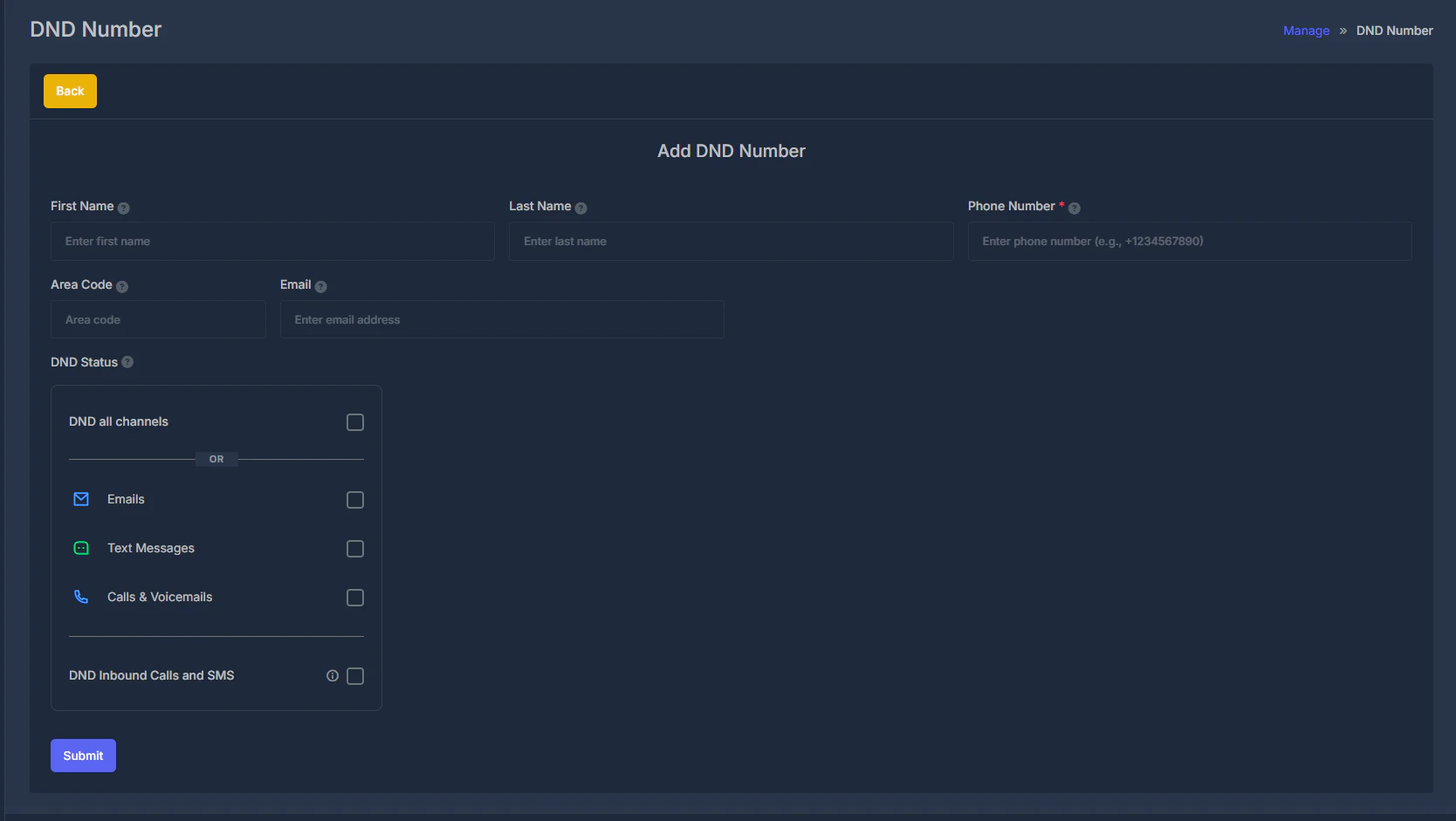Focus the Enter last name field
Screen dimensions: 1456x821
click(731, 241)
